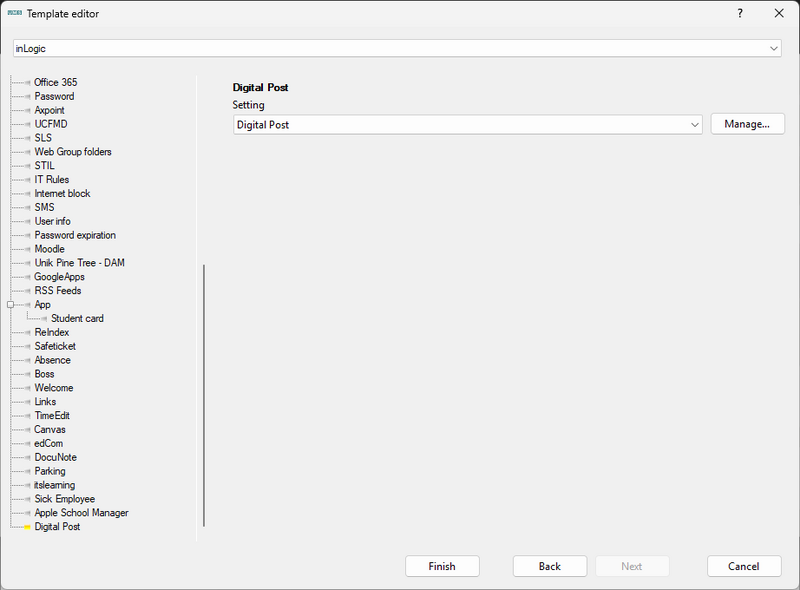800x590 pixels.
Task: Open the Digital Post Setting dropdown
Action: (694, 124)
